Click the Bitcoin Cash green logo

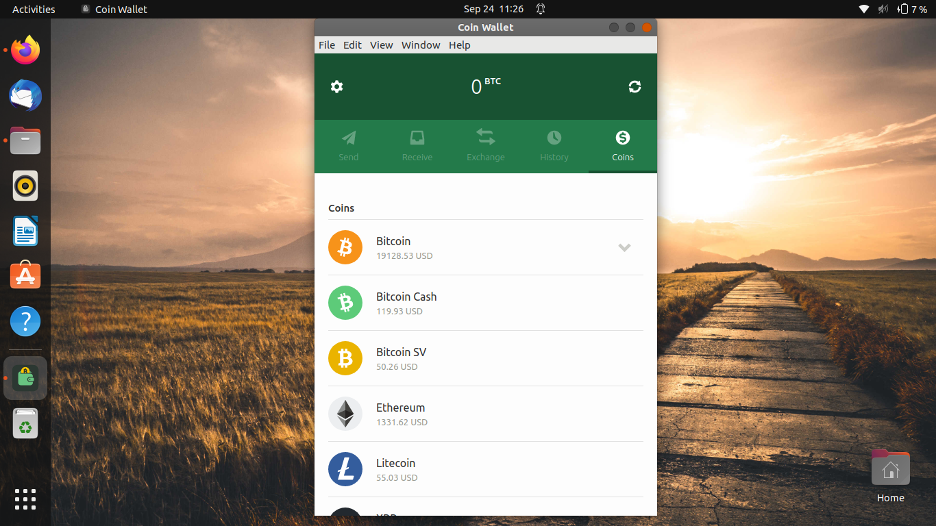coord(345,303)
